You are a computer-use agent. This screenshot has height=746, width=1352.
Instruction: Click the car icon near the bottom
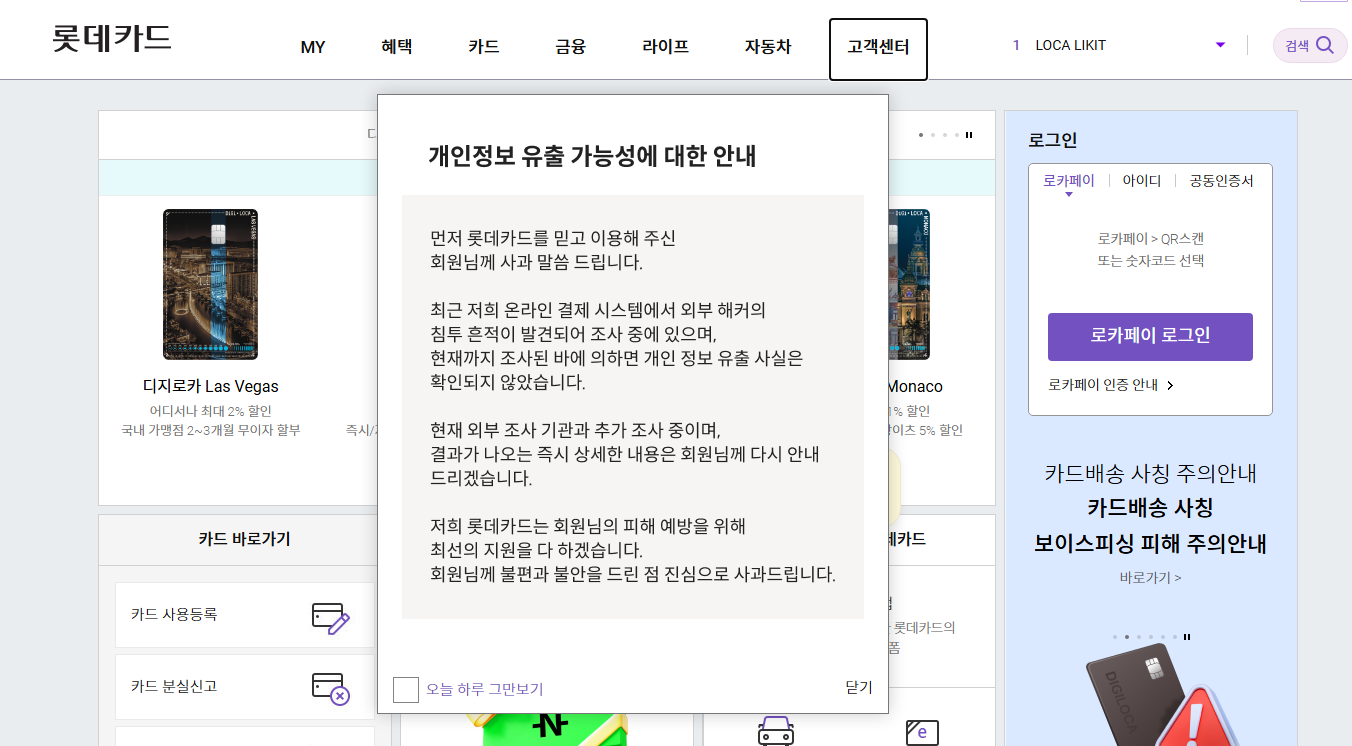click(x=776, y=730)
